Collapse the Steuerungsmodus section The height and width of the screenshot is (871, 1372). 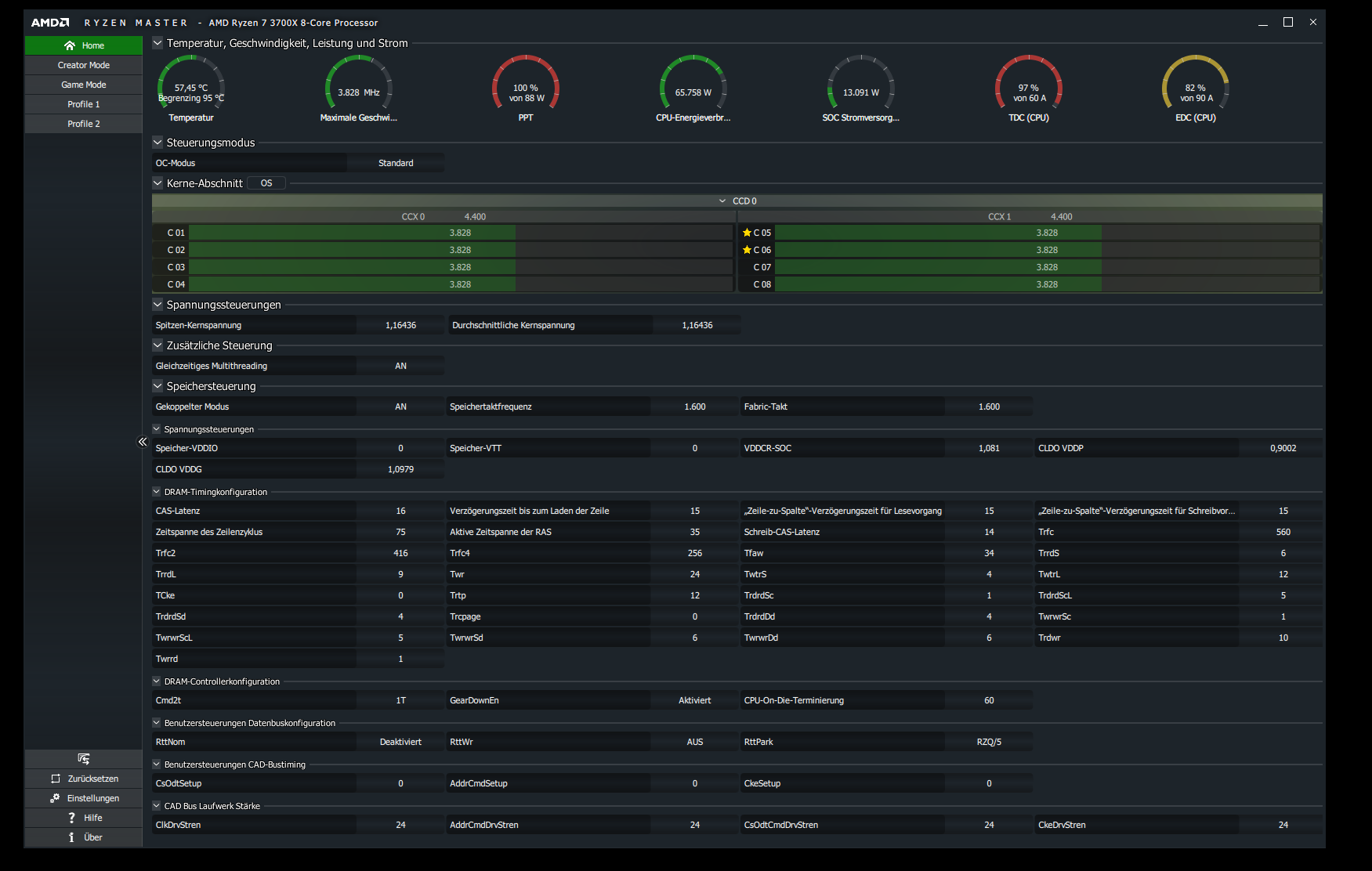tap(157, 143)
